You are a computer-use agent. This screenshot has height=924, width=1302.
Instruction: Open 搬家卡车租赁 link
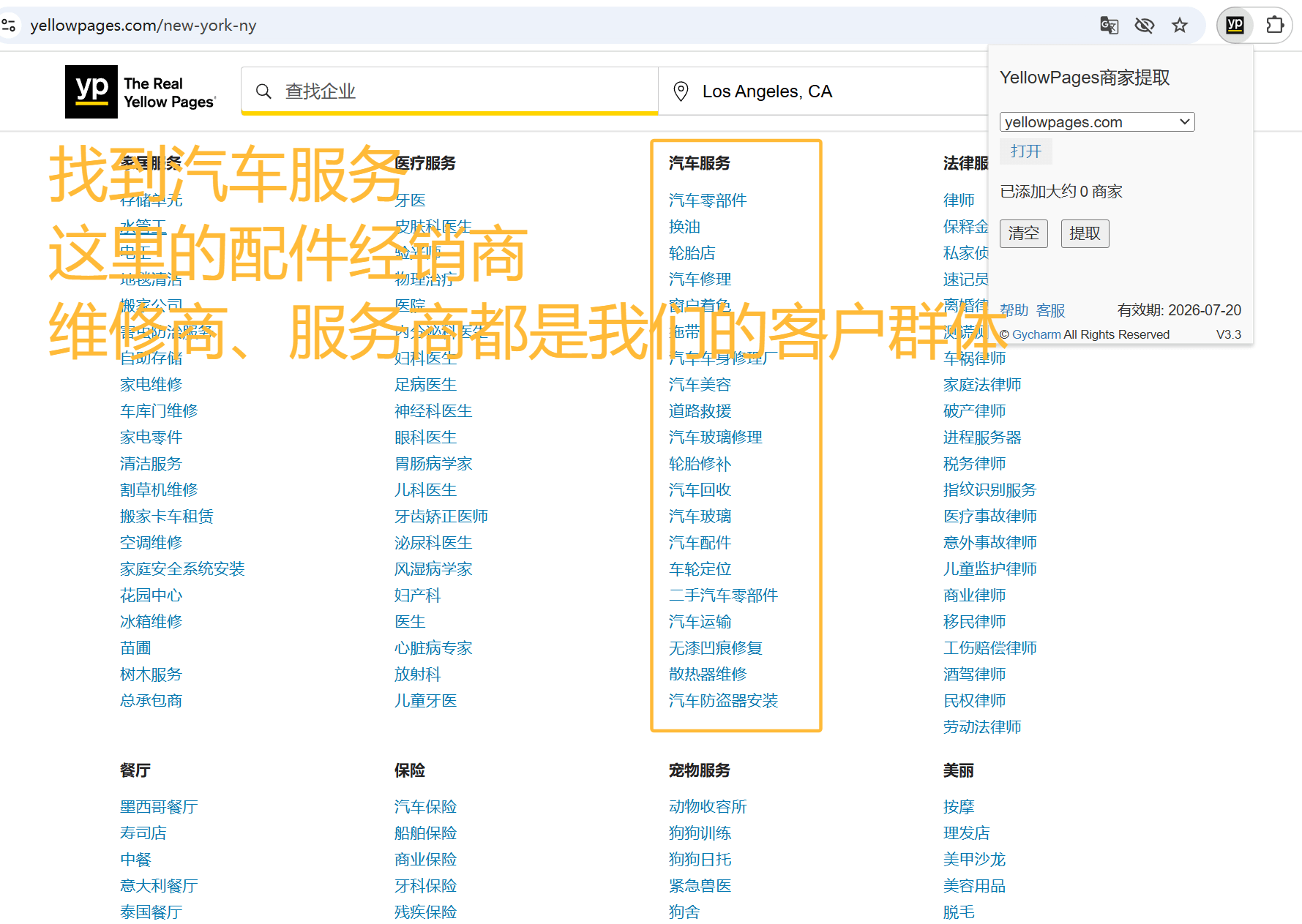point(167,517)
